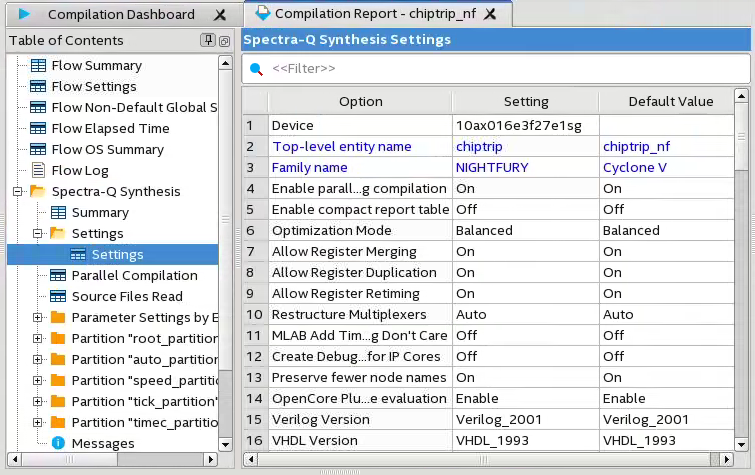Click the Parallel Compilation table icon
755x475 pixels.
coord(58,275)
